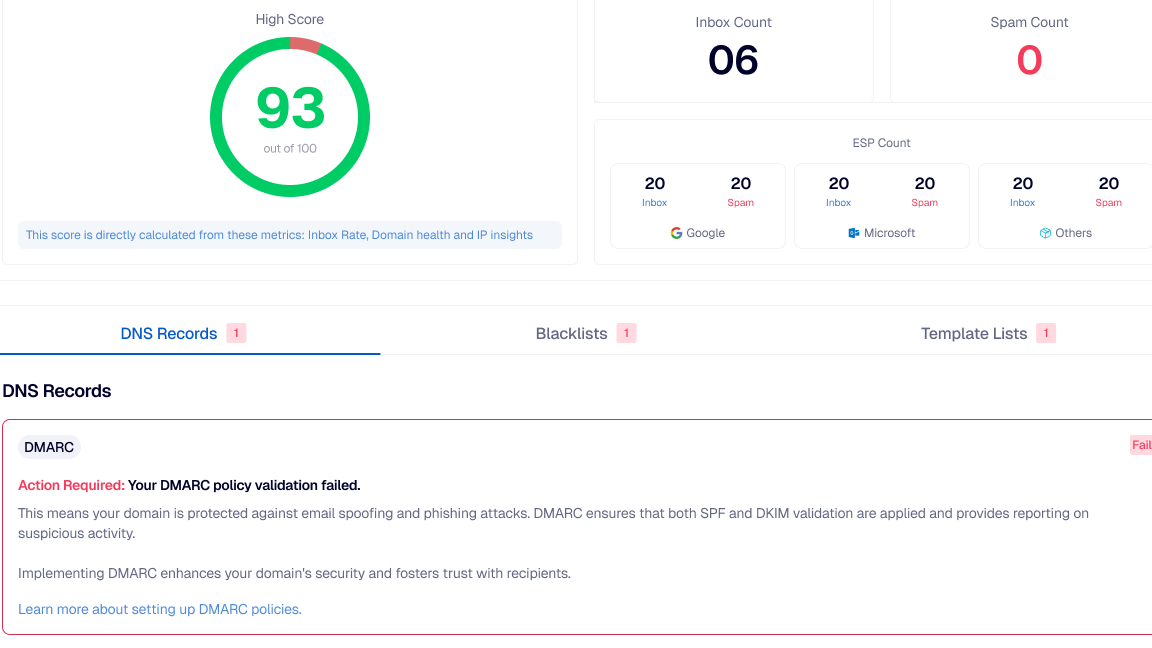The image size is (1152, 648).
Task: Click the score calculation info note
Action: [280, 235]
